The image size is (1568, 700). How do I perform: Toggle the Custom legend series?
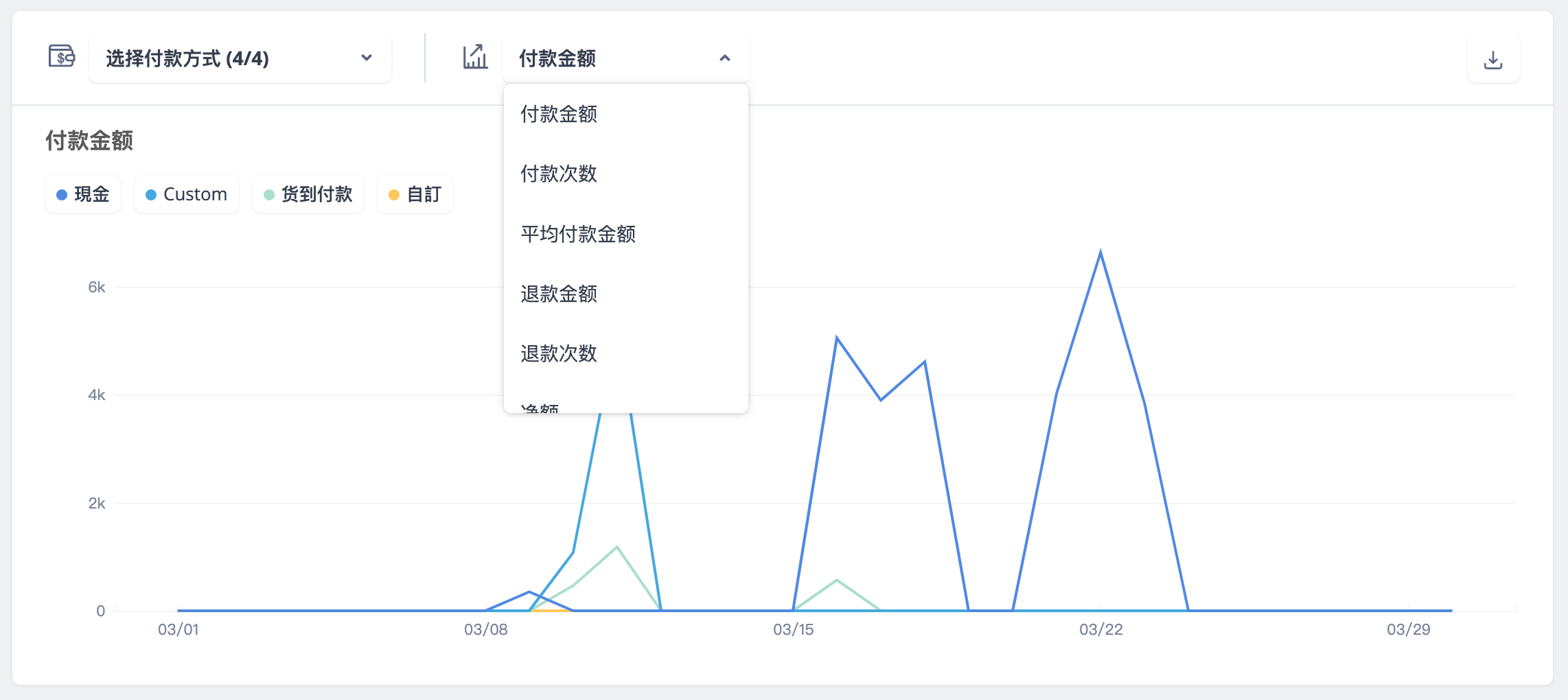(x=187, y=194)
